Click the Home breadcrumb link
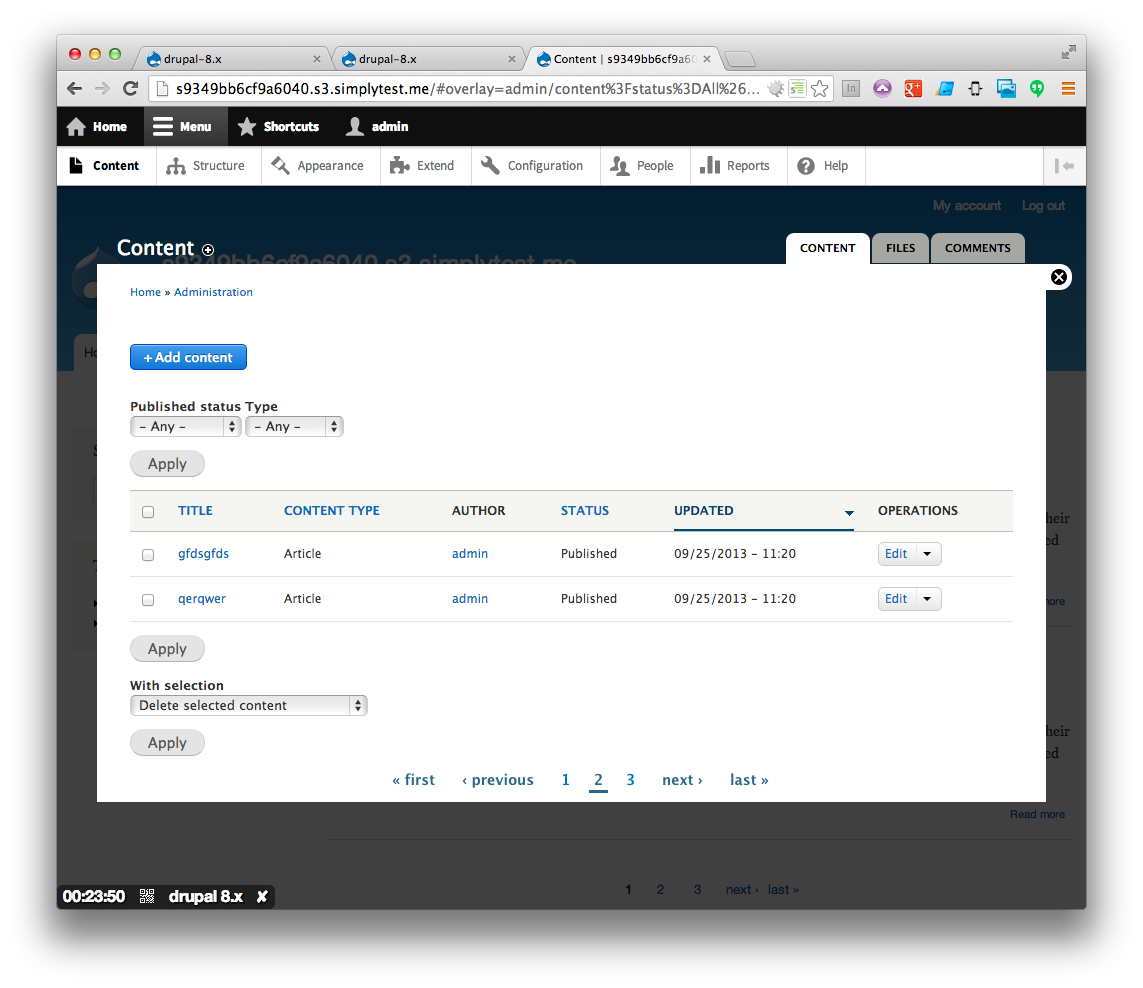The height and width of the screenshot is (988, 1143). click(145, 292)
